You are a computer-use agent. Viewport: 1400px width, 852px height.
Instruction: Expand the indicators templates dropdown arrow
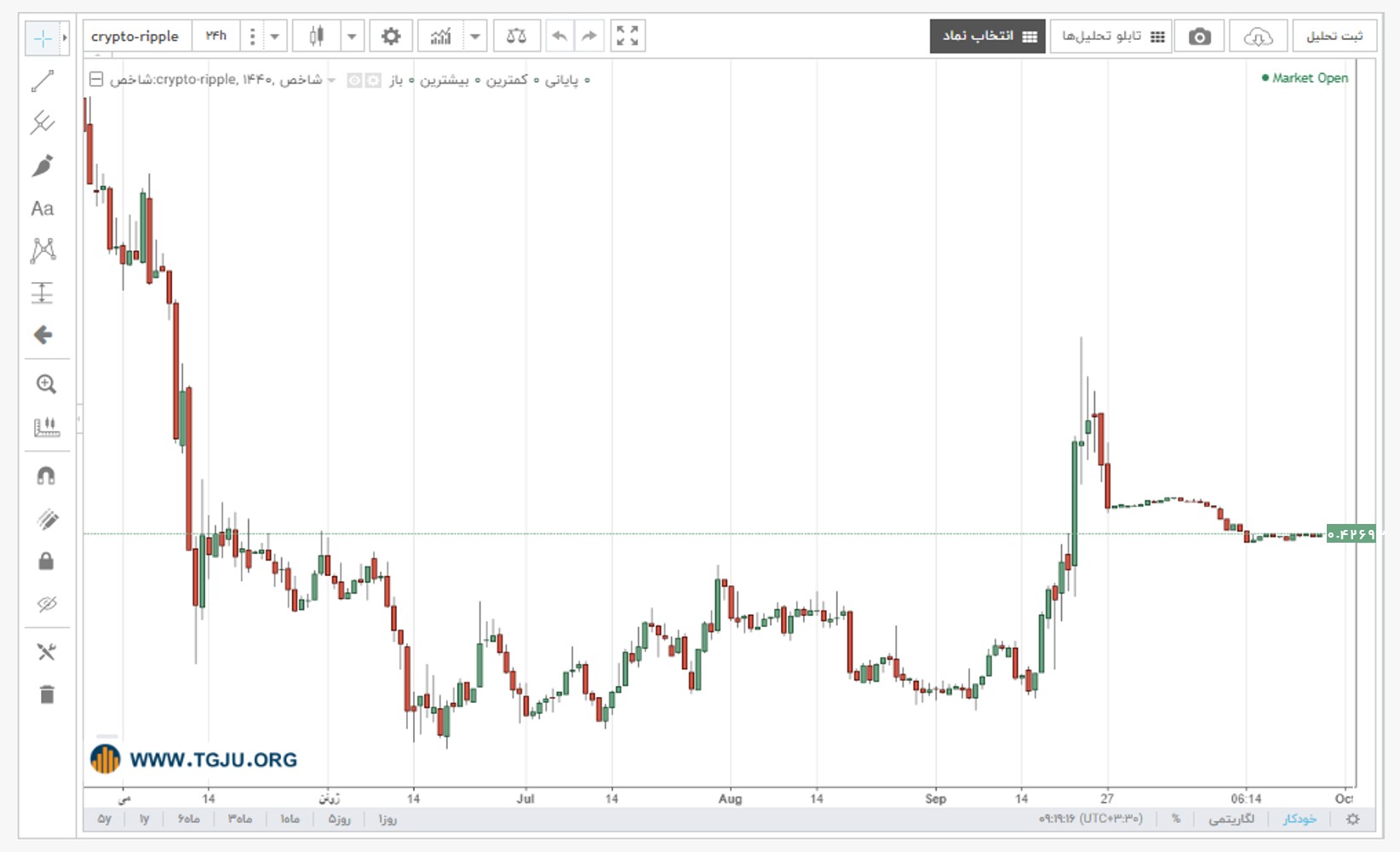475,36
